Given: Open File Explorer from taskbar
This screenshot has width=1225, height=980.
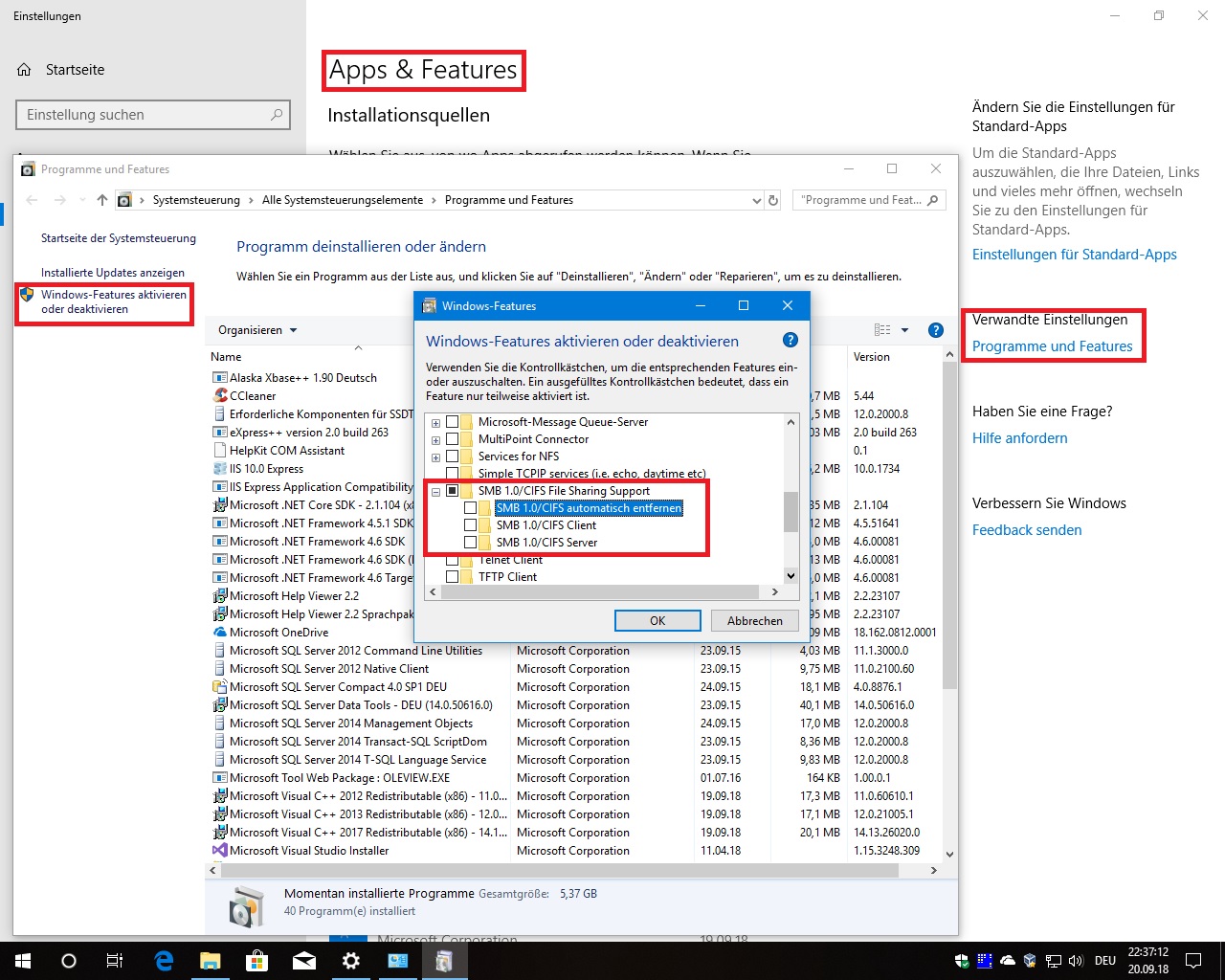Looking at the screenshot, I should [x=211, y=961].
